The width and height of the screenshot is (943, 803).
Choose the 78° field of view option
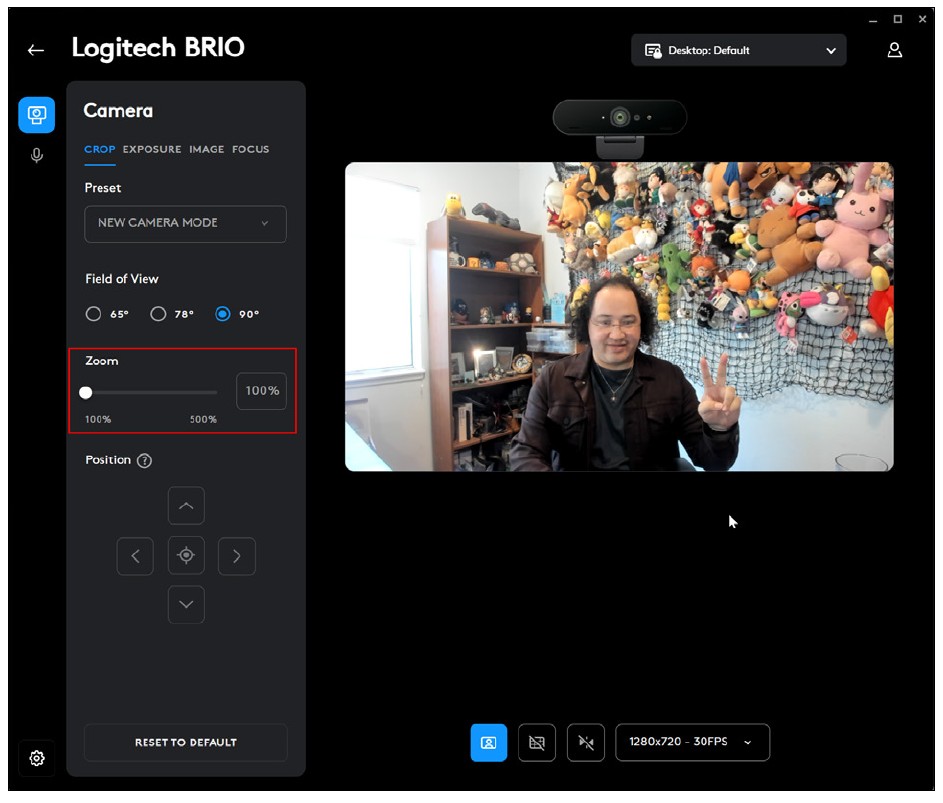(158, 314)
